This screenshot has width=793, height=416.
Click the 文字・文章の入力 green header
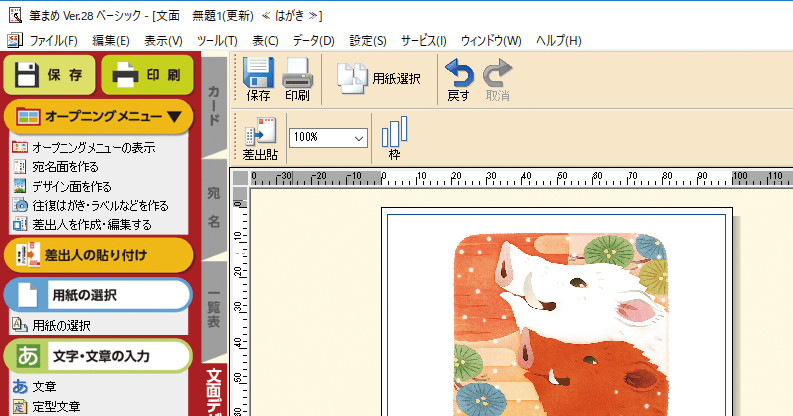pyautogui.click(x=98, y=356)
